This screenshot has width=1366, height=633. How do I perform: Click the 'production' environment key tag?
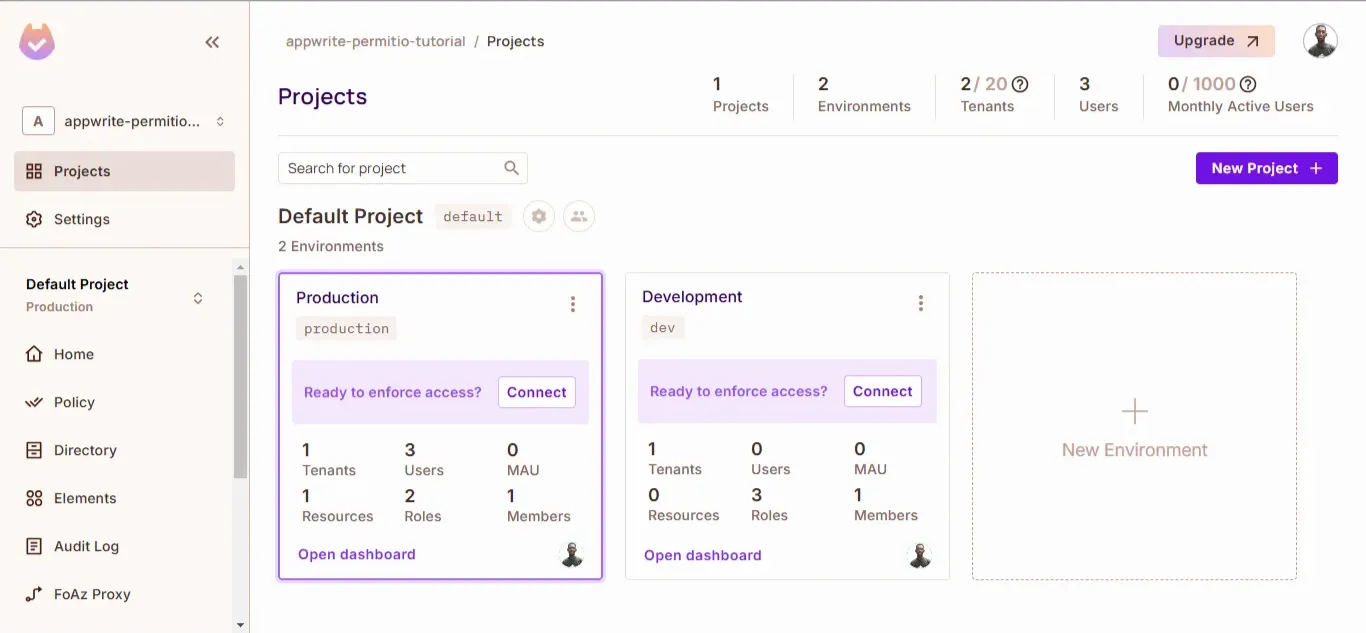click(x=346, y=328)
